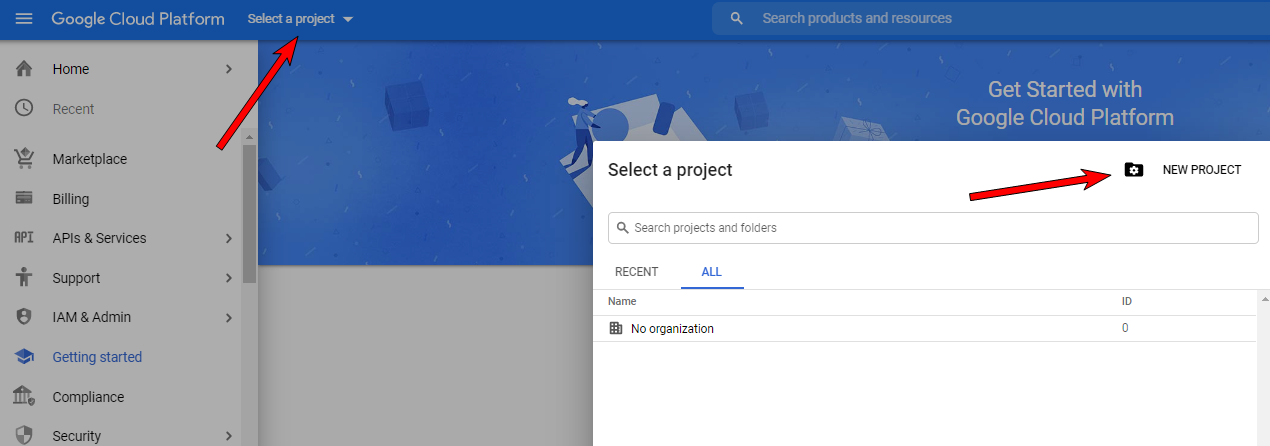Click the NEW PROJECT button
This screenshot has width=1270, height=446.
tap(1201, 170)
